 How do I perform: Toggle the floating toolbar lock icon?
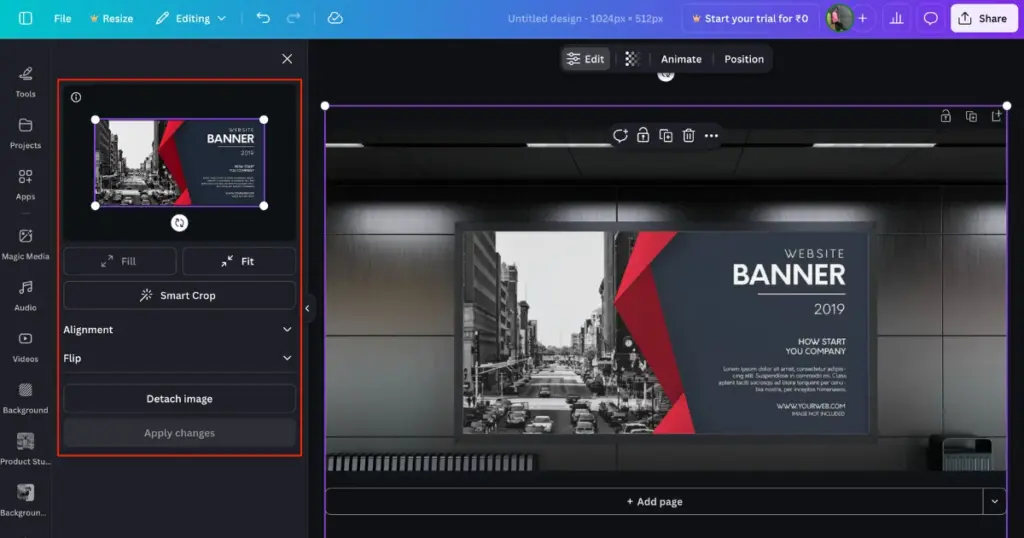[x=643, y=136]
